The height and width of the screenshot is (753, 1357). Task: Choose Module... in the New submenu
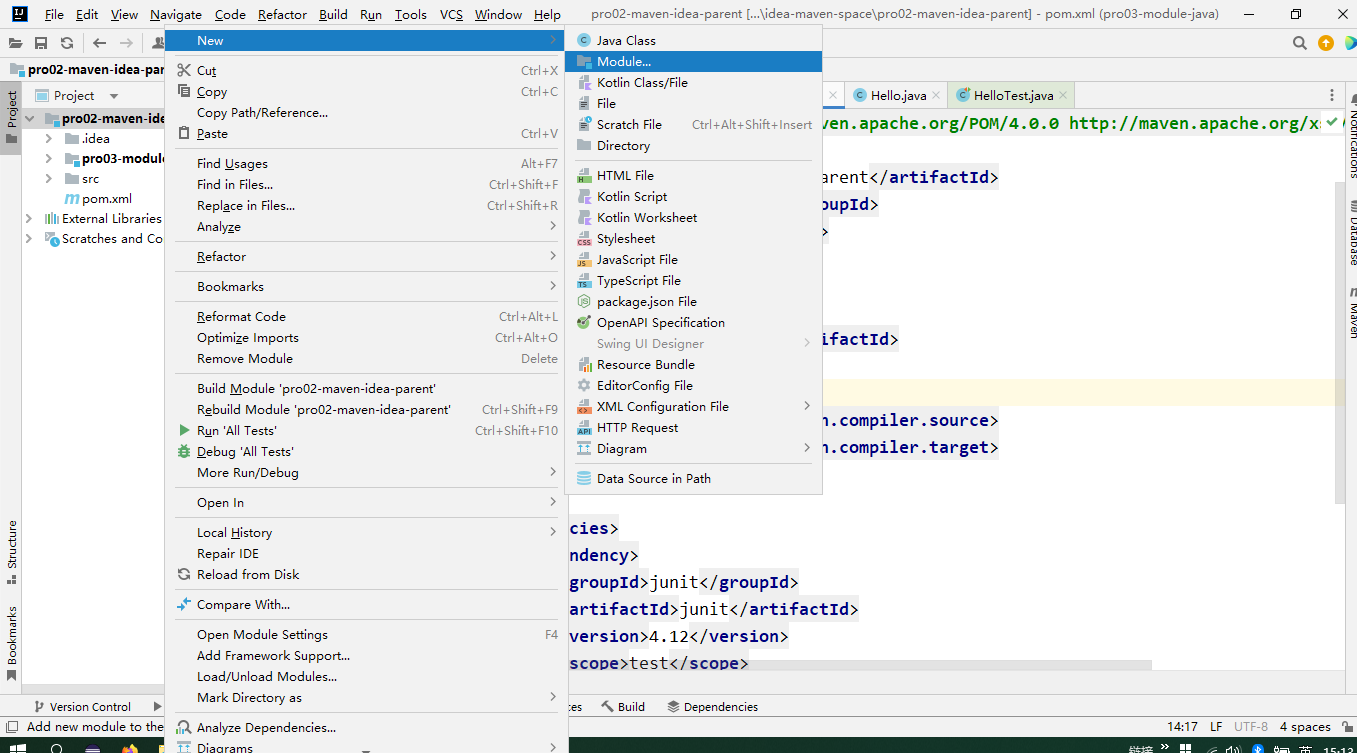(693, 61)
